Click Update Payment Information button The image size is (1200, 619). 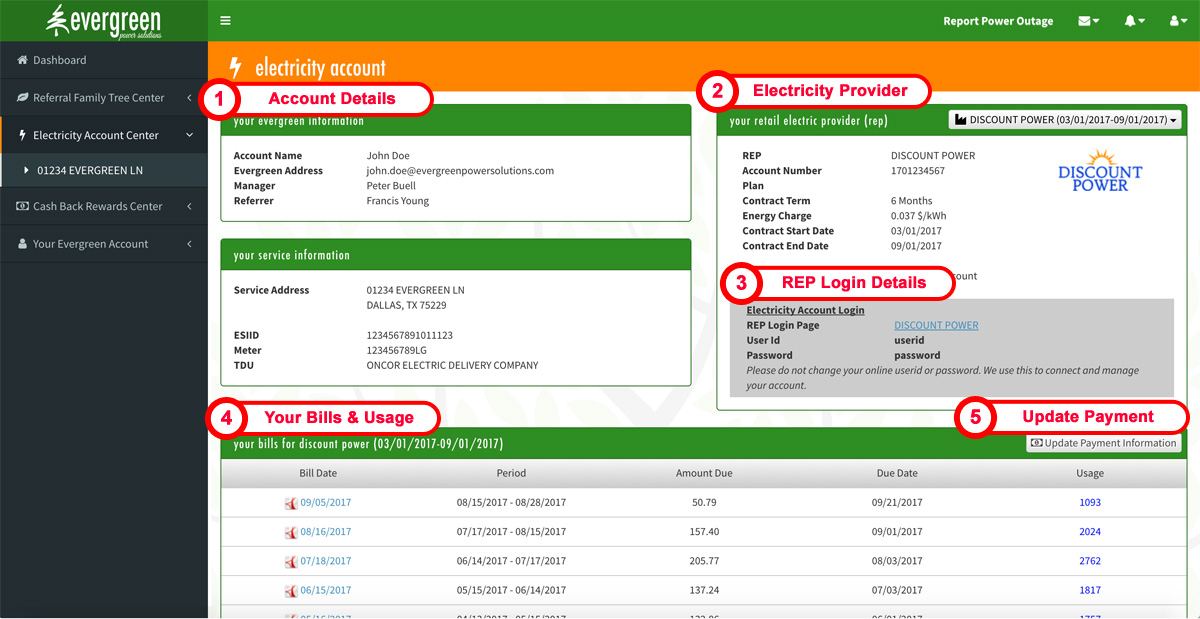point(1103,443)
